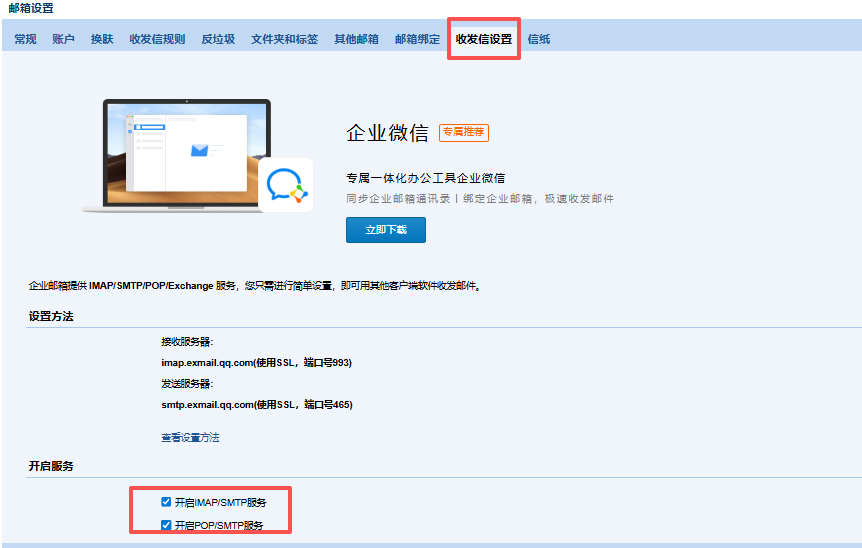The height and width of the screenshot is (548, 862).
Task: Click the orange 专属推荐 badge
Action: point(463,132)
